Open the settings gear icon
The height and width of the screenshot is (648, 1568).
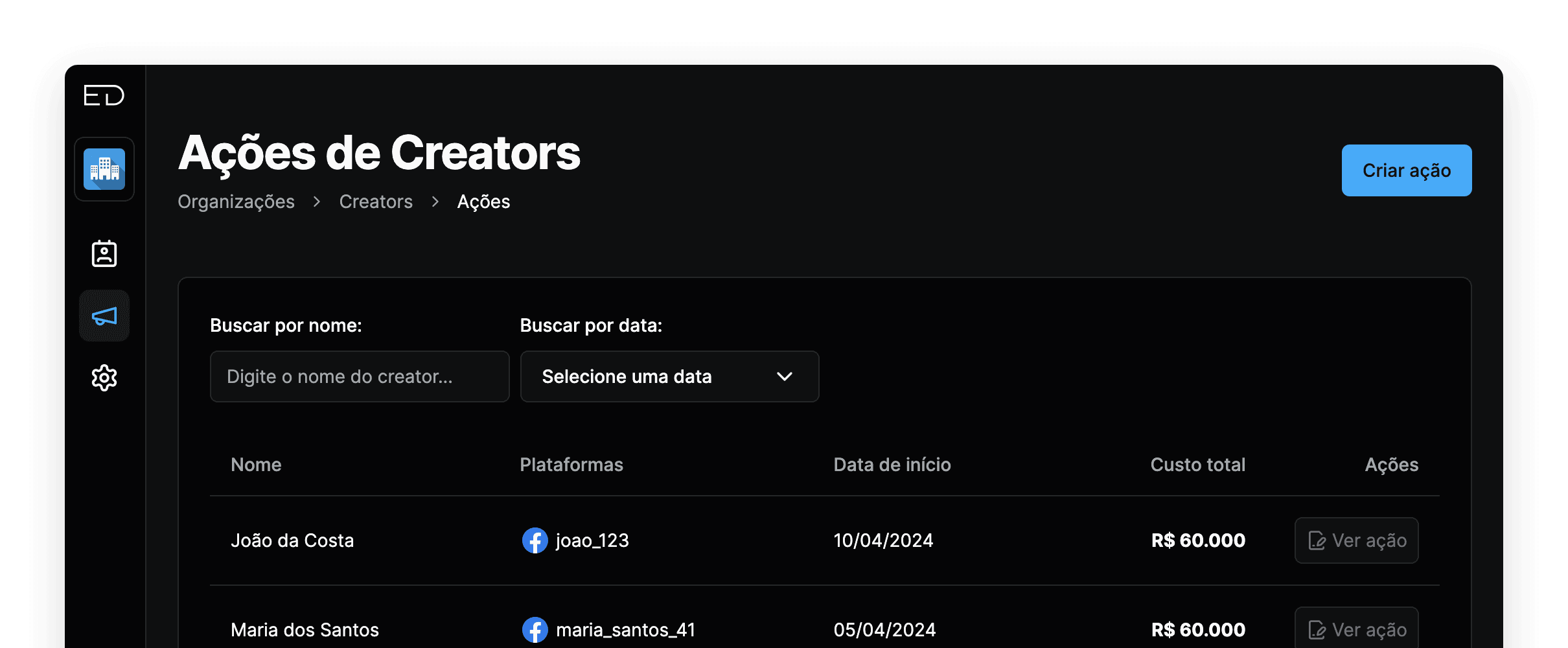pos(104,378)
